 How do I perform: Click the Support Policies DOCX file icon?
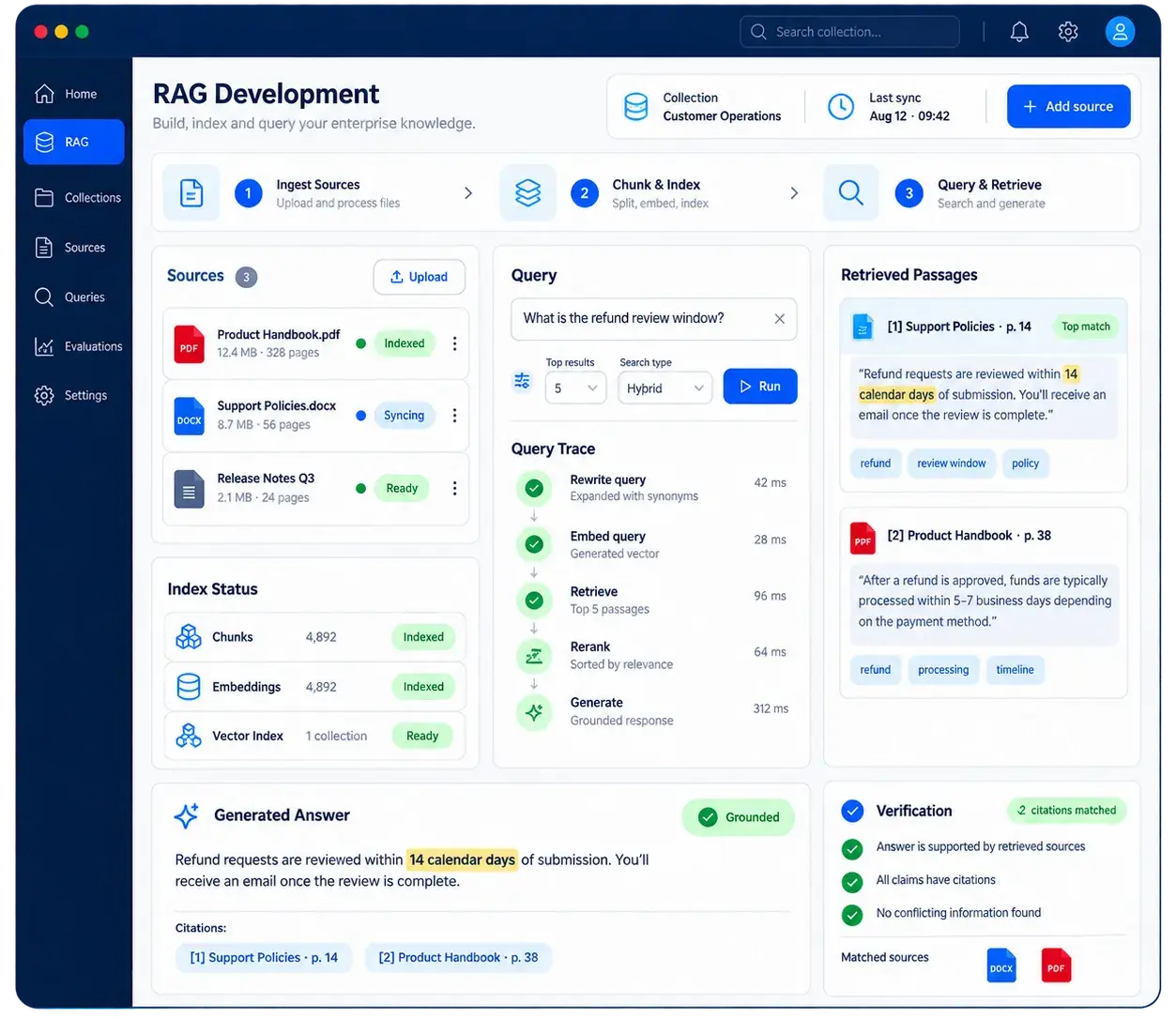coord(190,417)
